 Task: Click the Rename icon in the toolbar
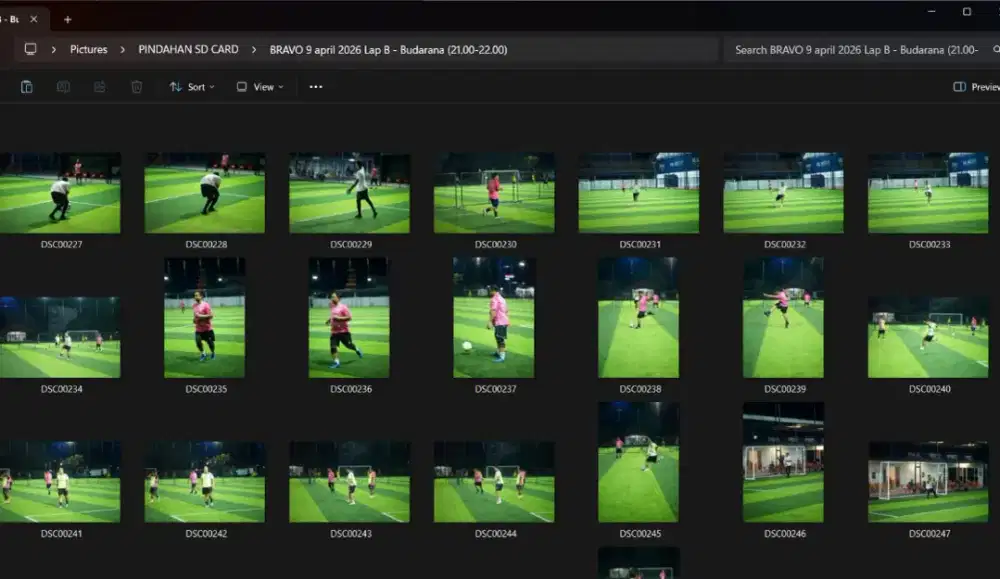coord(63,87)
